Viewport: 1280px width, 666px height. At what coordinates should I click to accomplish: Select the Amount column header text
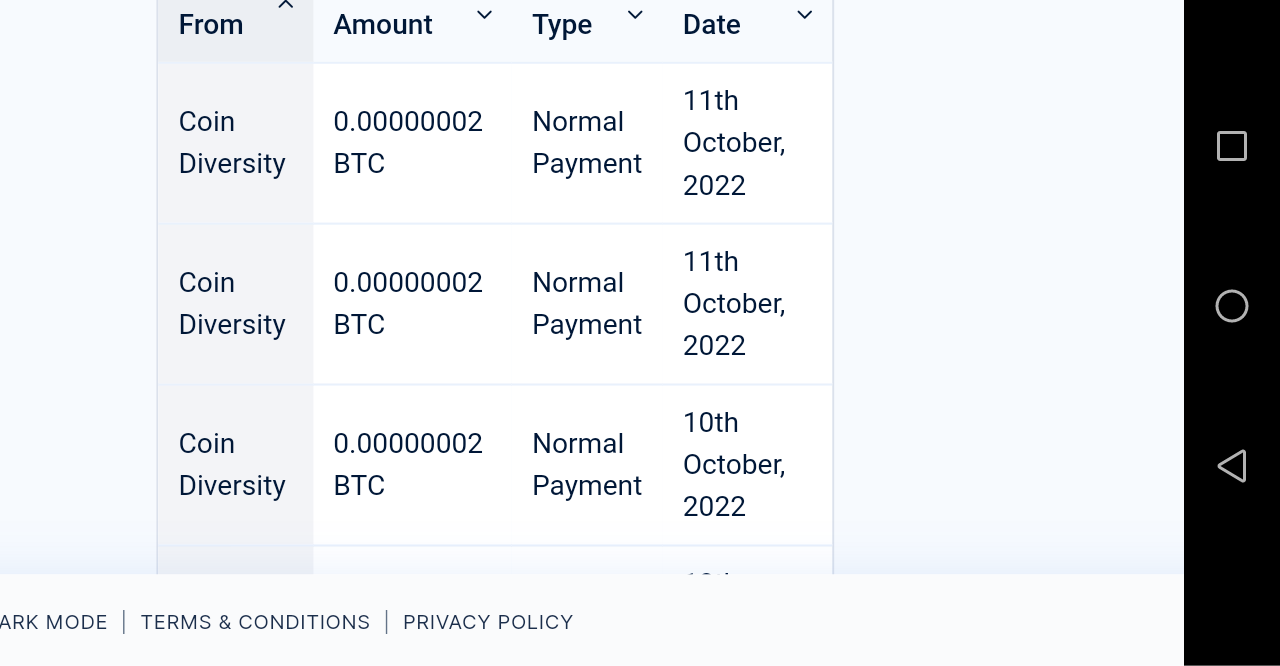click(383, 25)
